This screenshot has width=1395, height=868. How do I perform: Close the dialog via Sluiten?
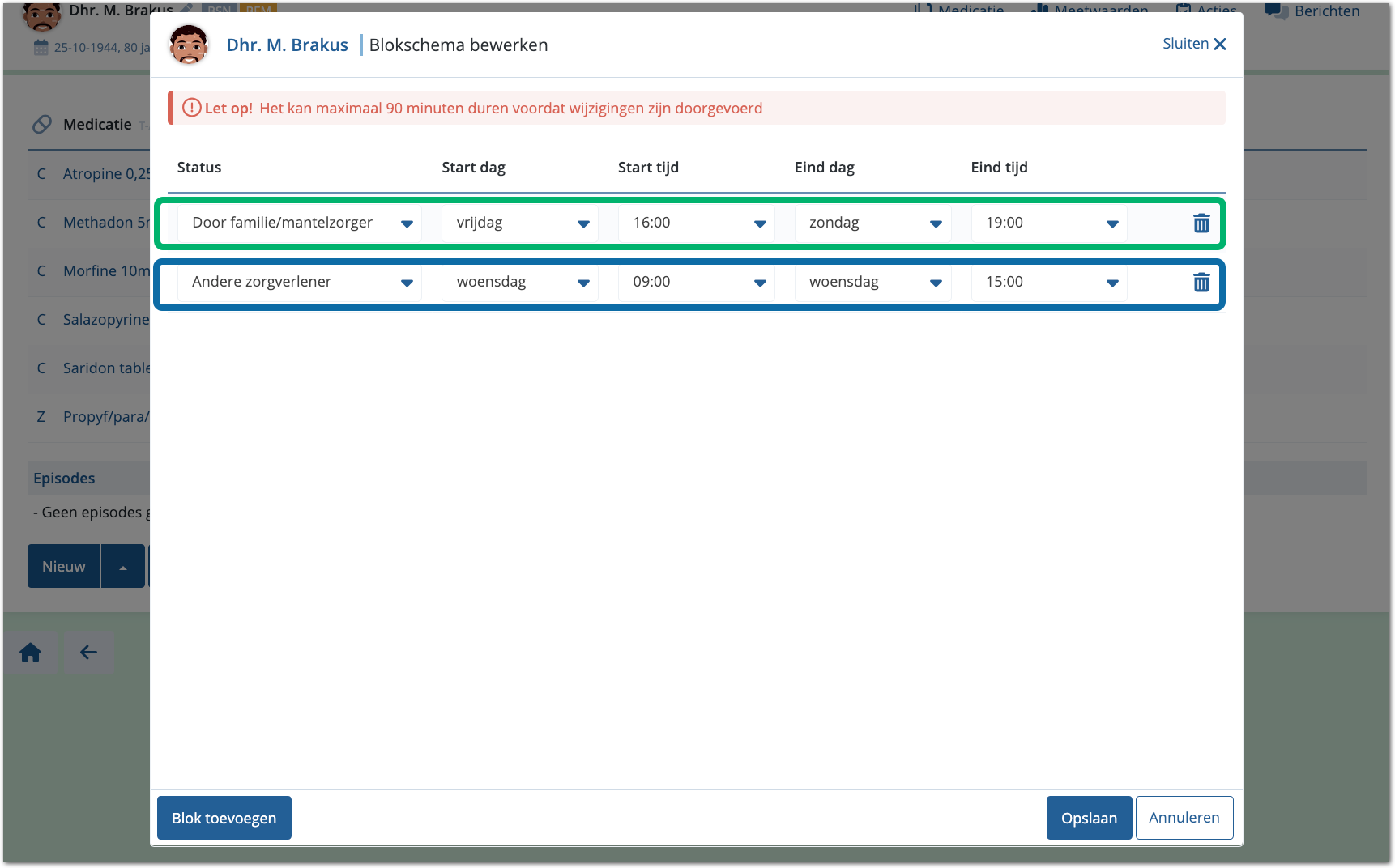(x=1194, y=44)
